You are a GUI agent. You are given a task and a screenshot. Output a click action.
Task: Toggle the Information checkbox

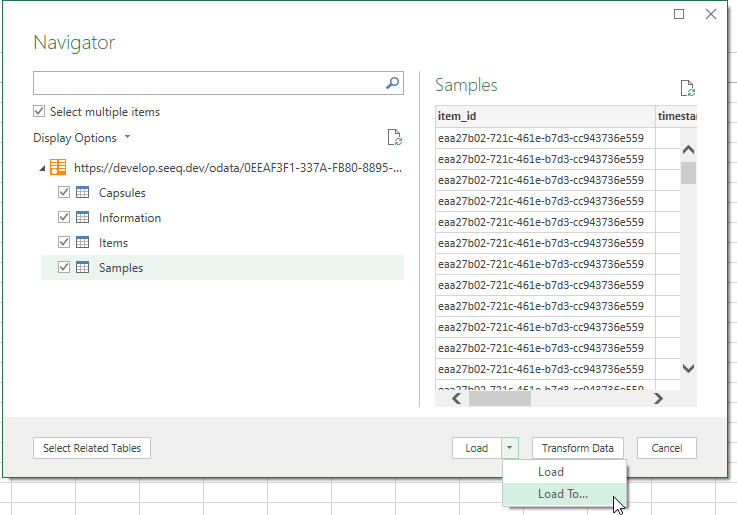click(64, 218)
